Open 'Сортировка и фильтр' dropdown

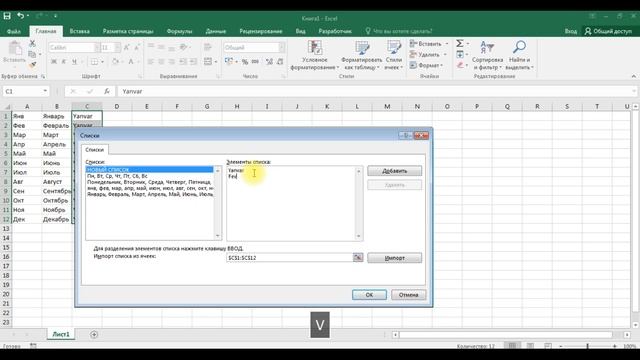pyautogui.click(x=487, y=56)
